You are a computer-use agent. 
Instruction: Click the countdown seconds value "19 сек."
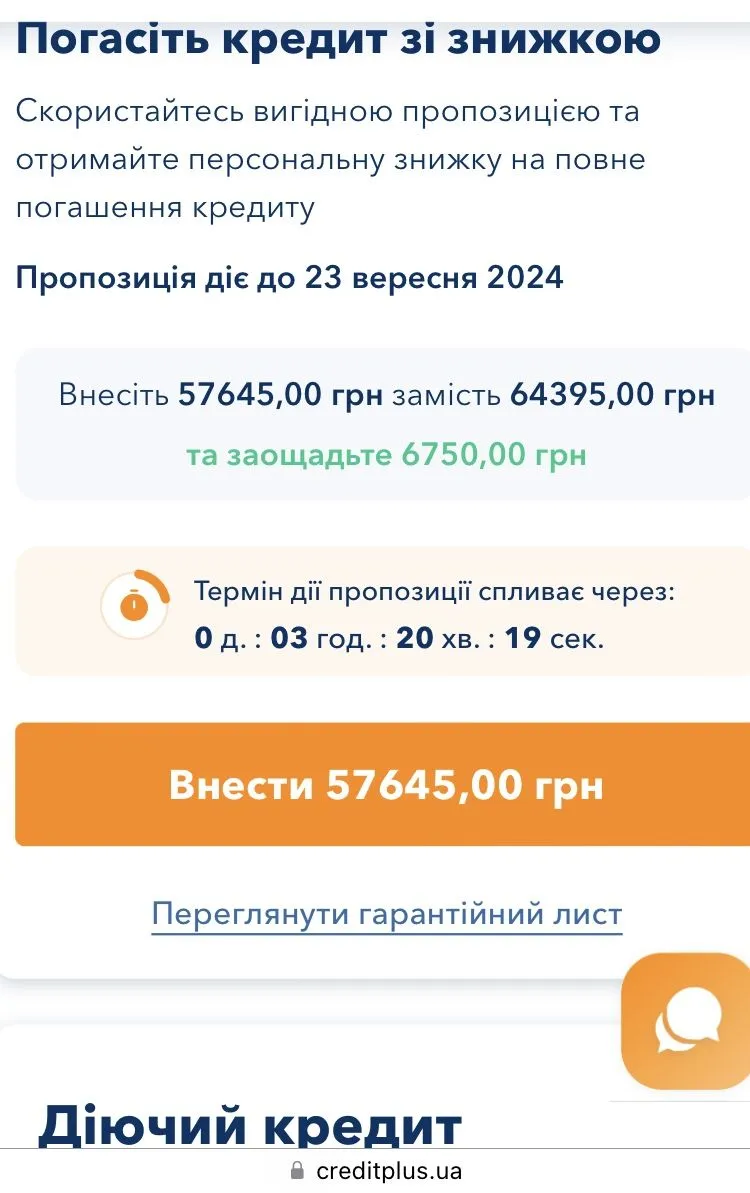(554, 637)
